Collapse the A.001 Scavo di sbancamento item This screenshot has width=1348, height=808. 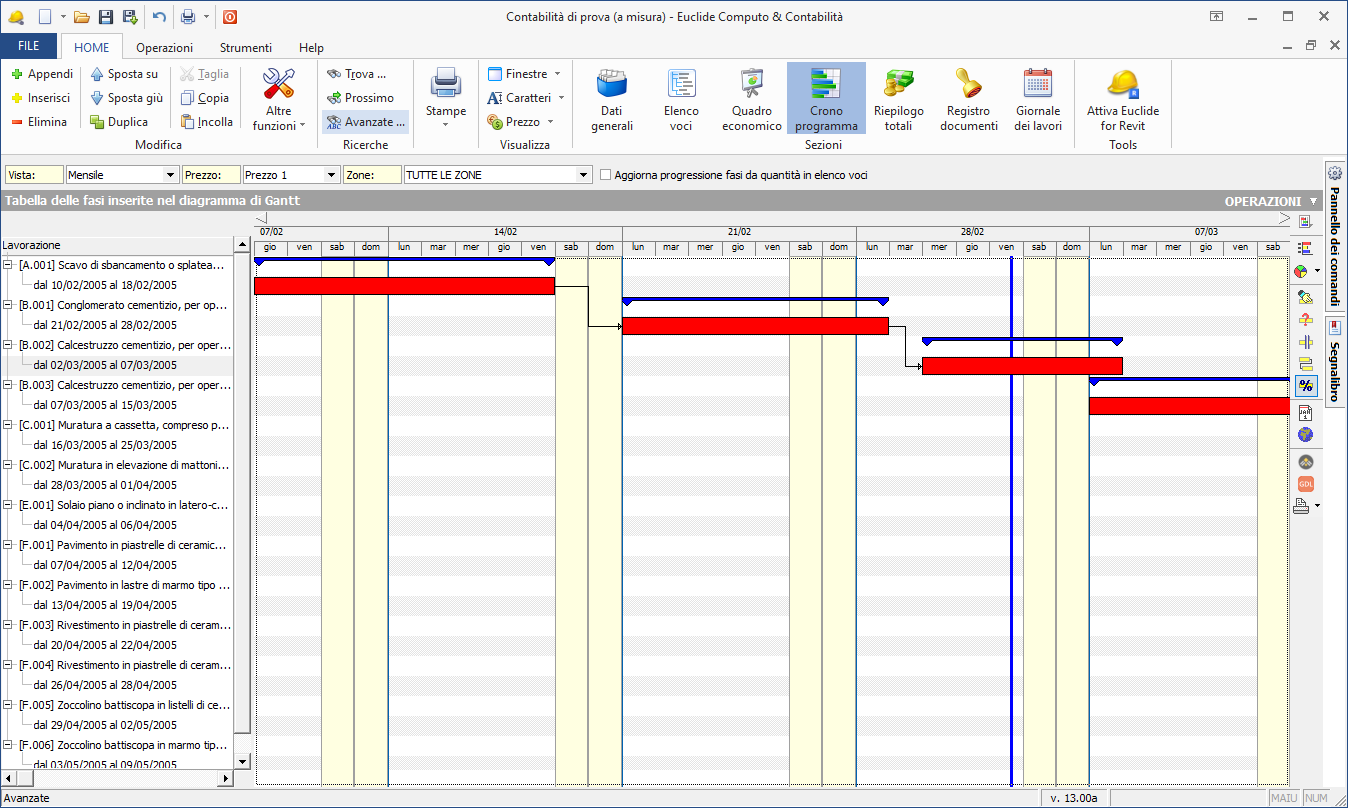pyautogui.click(x=9, y=265)
